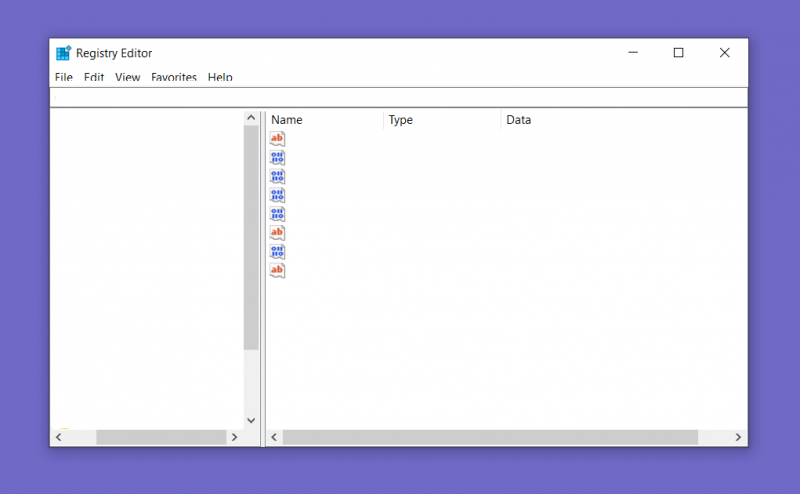
Task: Select the last string value icon in list
Action: (x=277, y=270)
